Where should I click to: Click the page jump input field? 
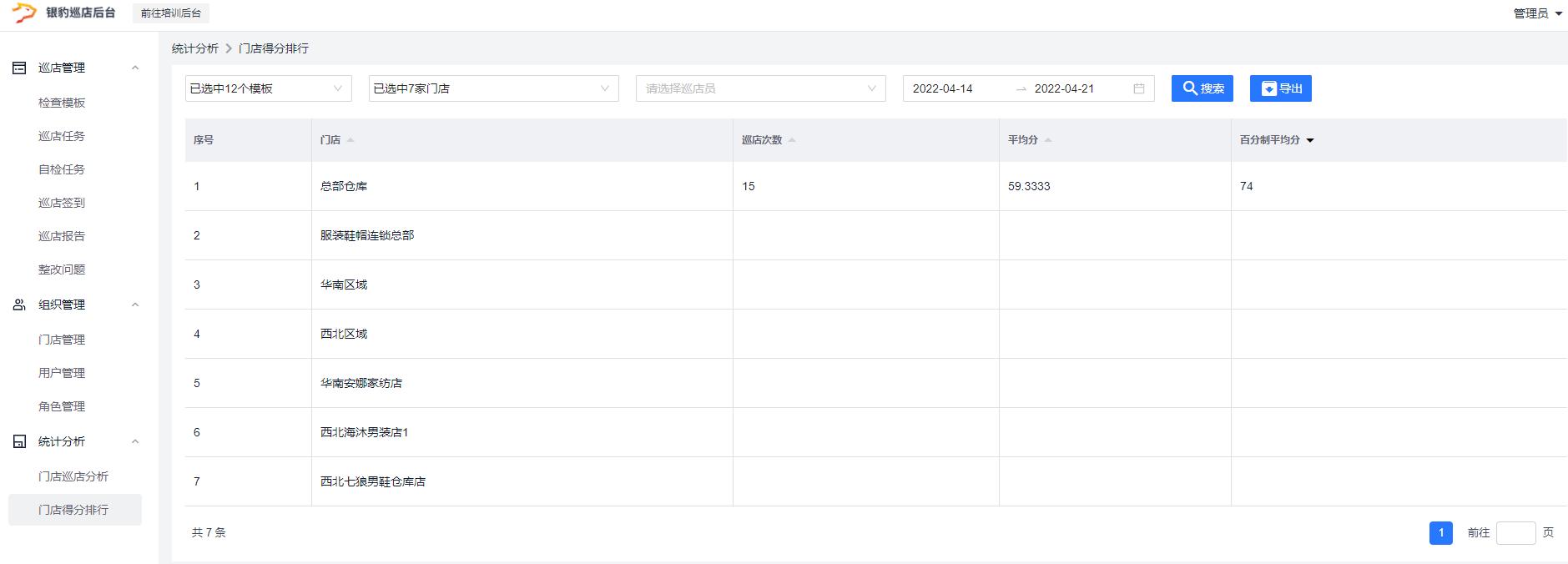pos(1515,532)
